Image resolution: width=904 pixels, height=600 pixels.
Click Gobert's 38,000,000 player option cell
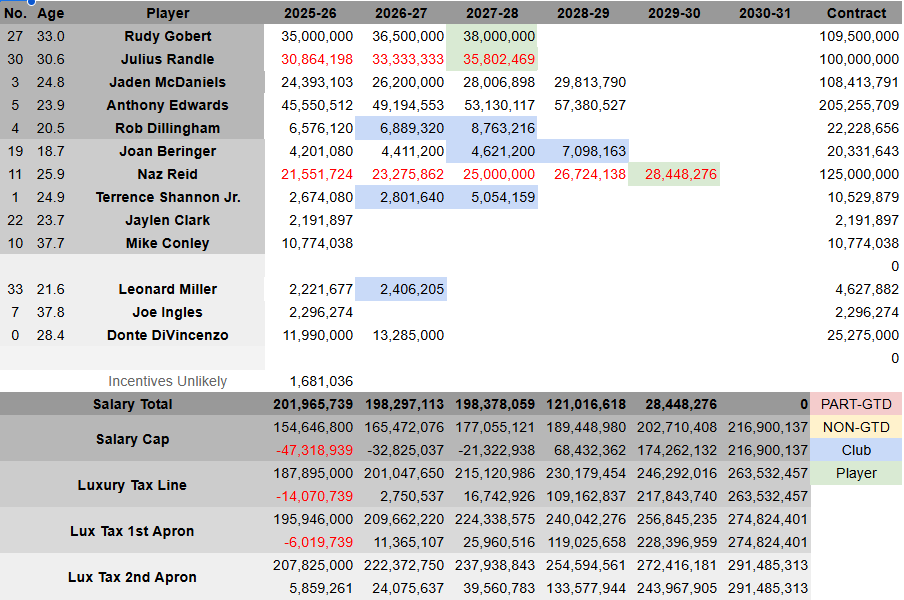tap(492, 36)
